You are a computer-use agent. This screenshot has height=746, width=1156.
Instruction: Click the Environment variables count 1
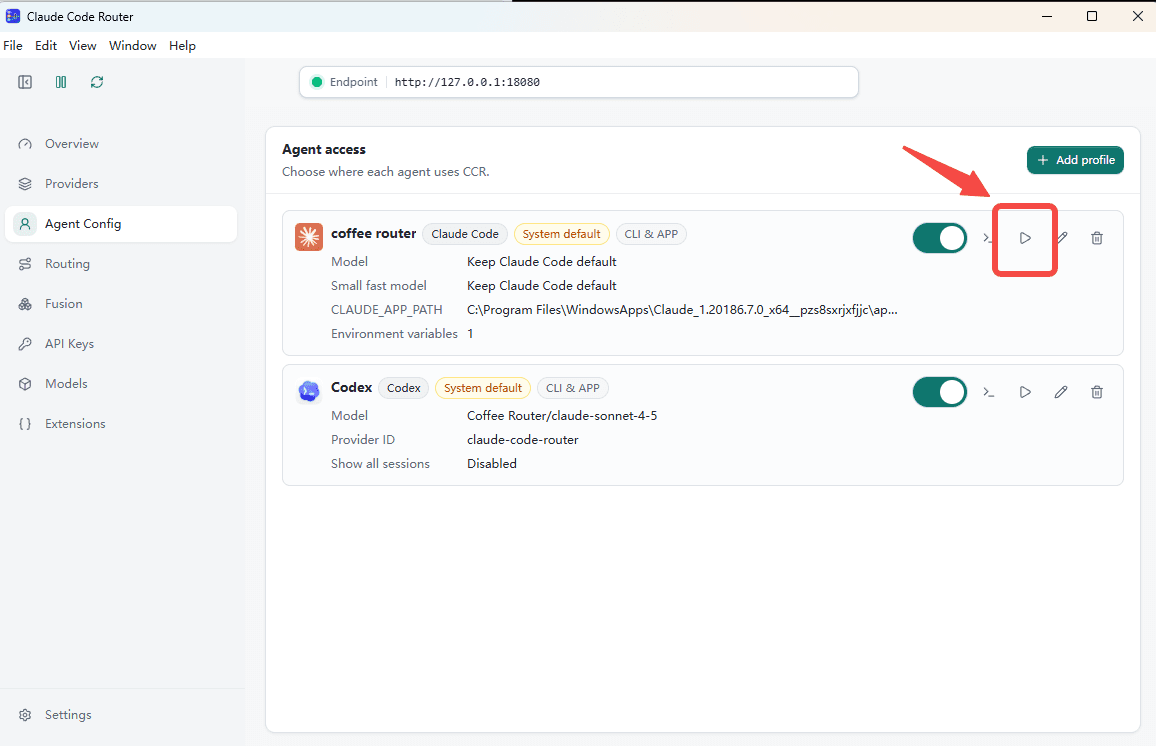(470, 334)
